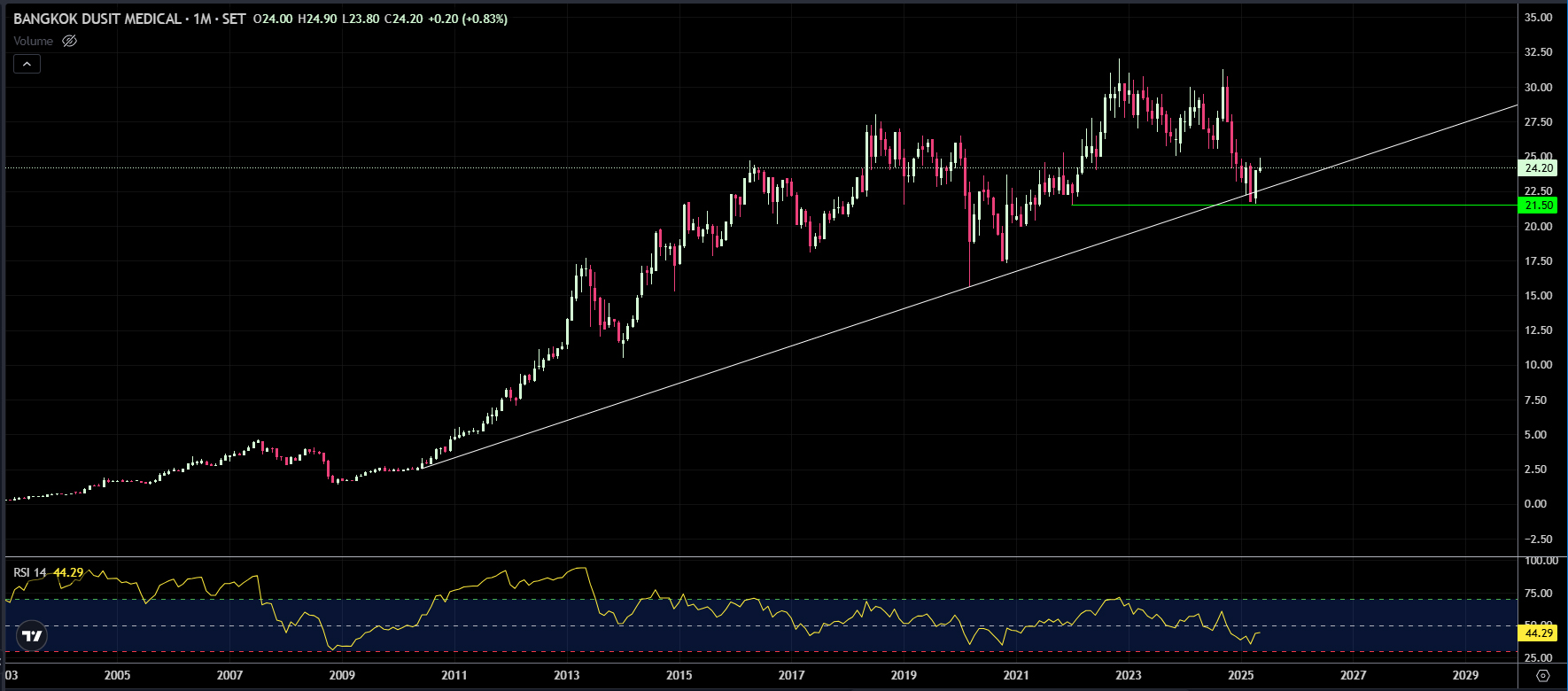The image size is (1568, 691).
Task: Click the 2013 label on time axis
Action: point(567,675)
